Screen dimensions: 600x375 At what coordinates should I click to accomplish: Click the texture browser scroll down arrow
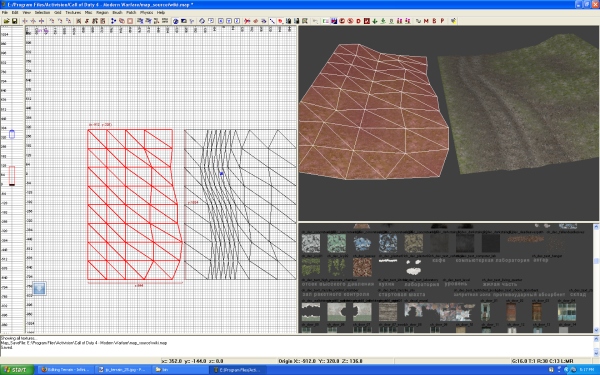pos(596,330)
